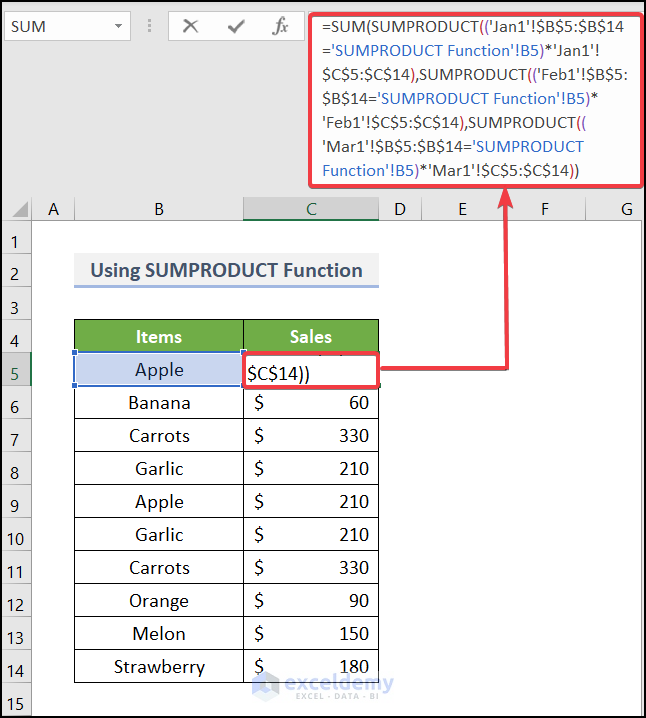Image resolution: width=646 pixels, height=718 pixels.
Task: Select the row 10 header
Action: [x=16, y=538]
